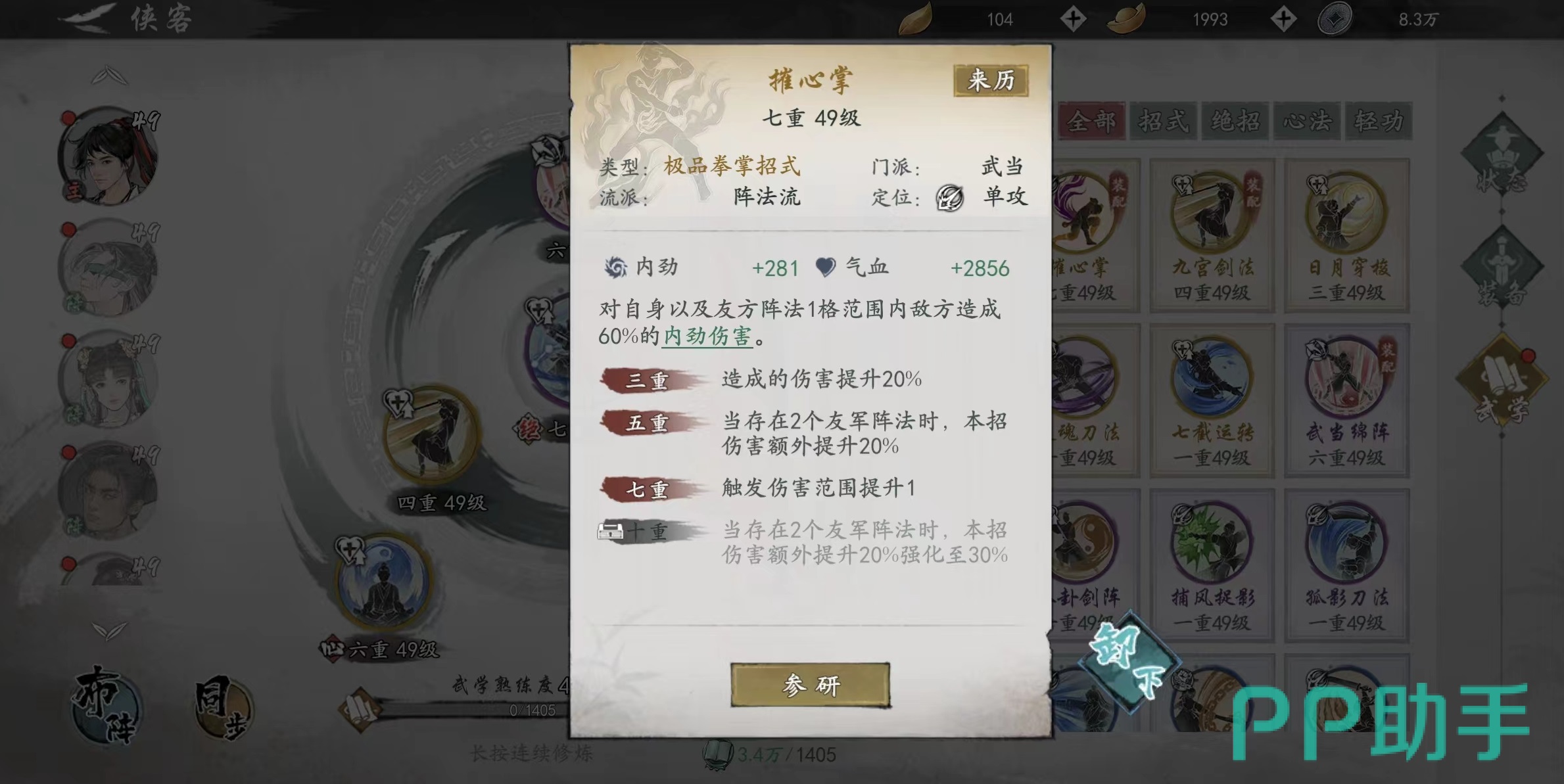
Task: Switch to the 绝招 tab
Action: [x=1235, y=121]
